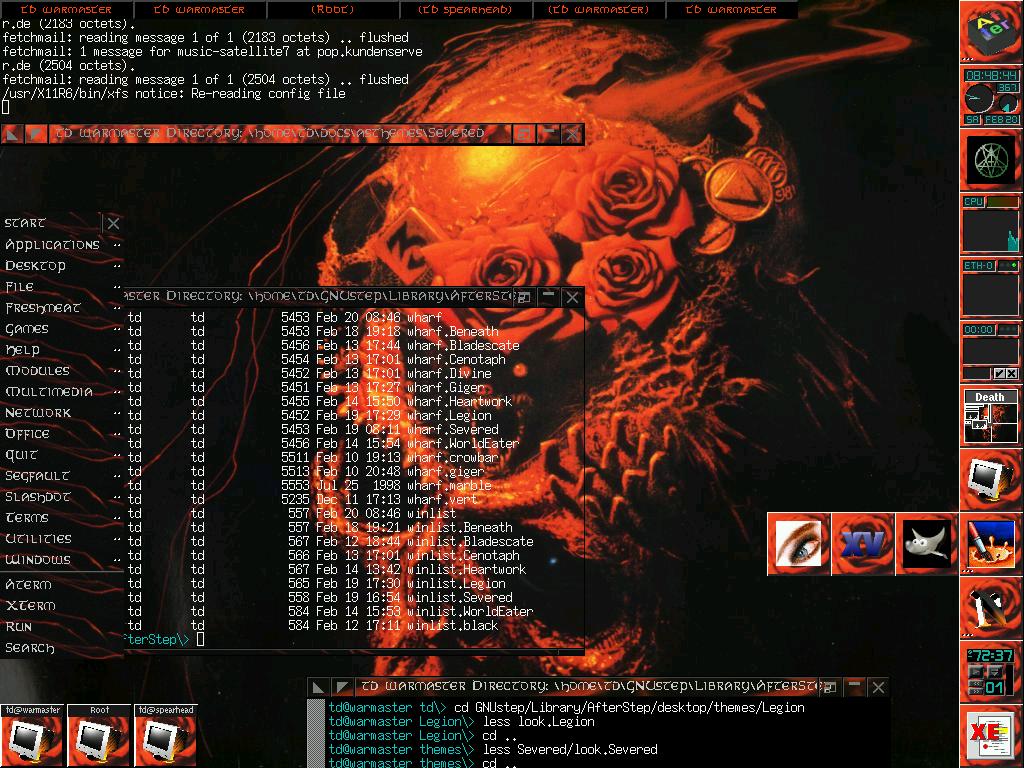Switch to the (td spearhead) window button
Viewport: 1024px width, 768px height.
click(466, 10)
